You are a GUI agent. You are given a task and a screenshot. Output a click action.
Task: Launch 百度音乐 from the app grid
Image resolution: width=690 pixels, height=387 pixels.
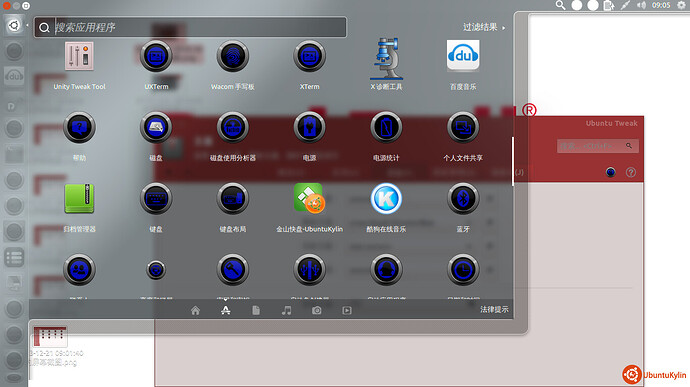tap(463, 55)
